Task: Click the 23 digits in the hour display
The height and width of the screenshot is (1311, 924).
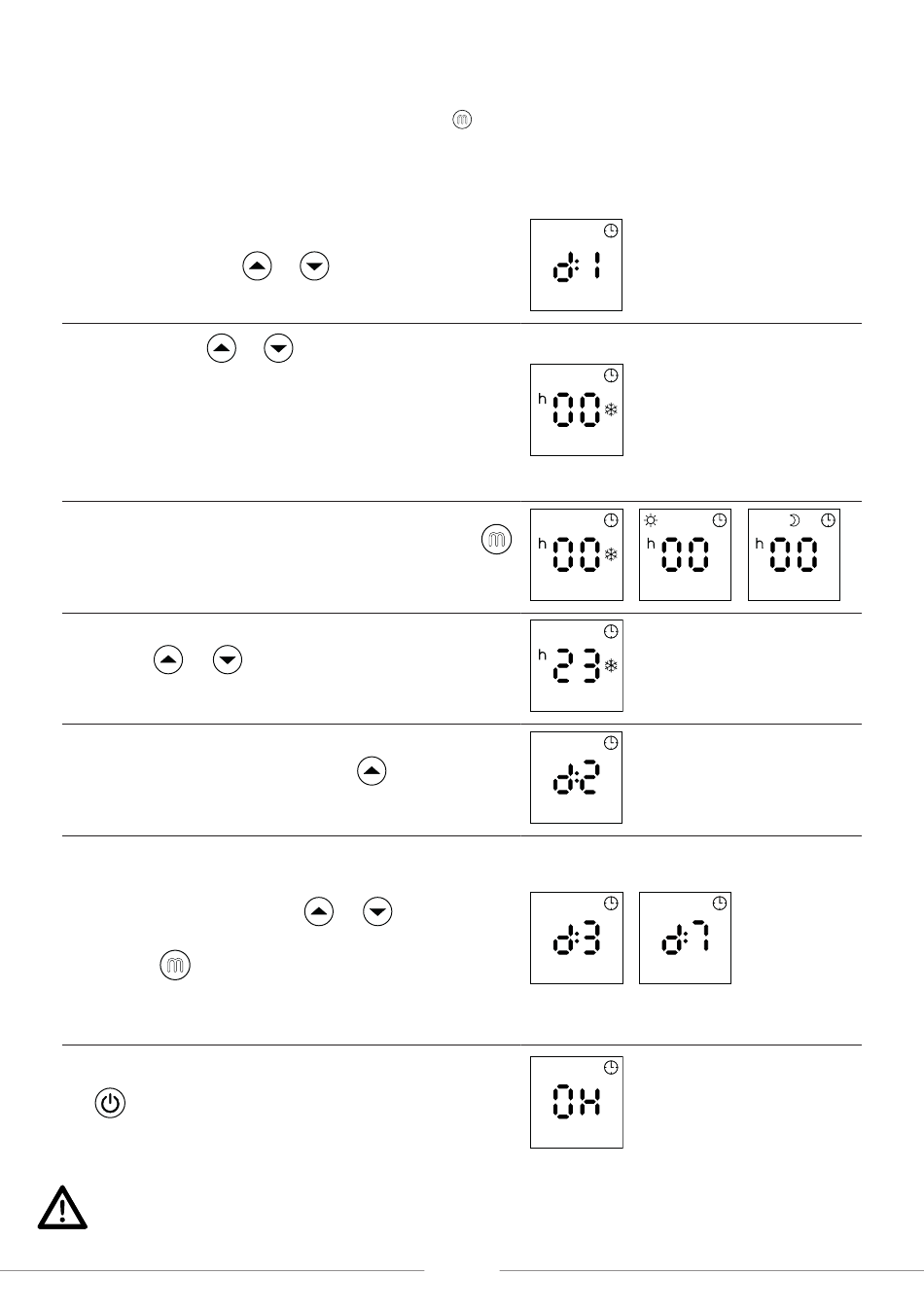Action: coord(576,666)
